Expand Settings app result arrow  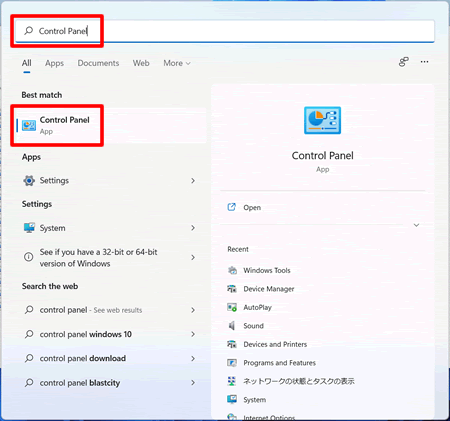pyautogui.click(x=193, y=181)
